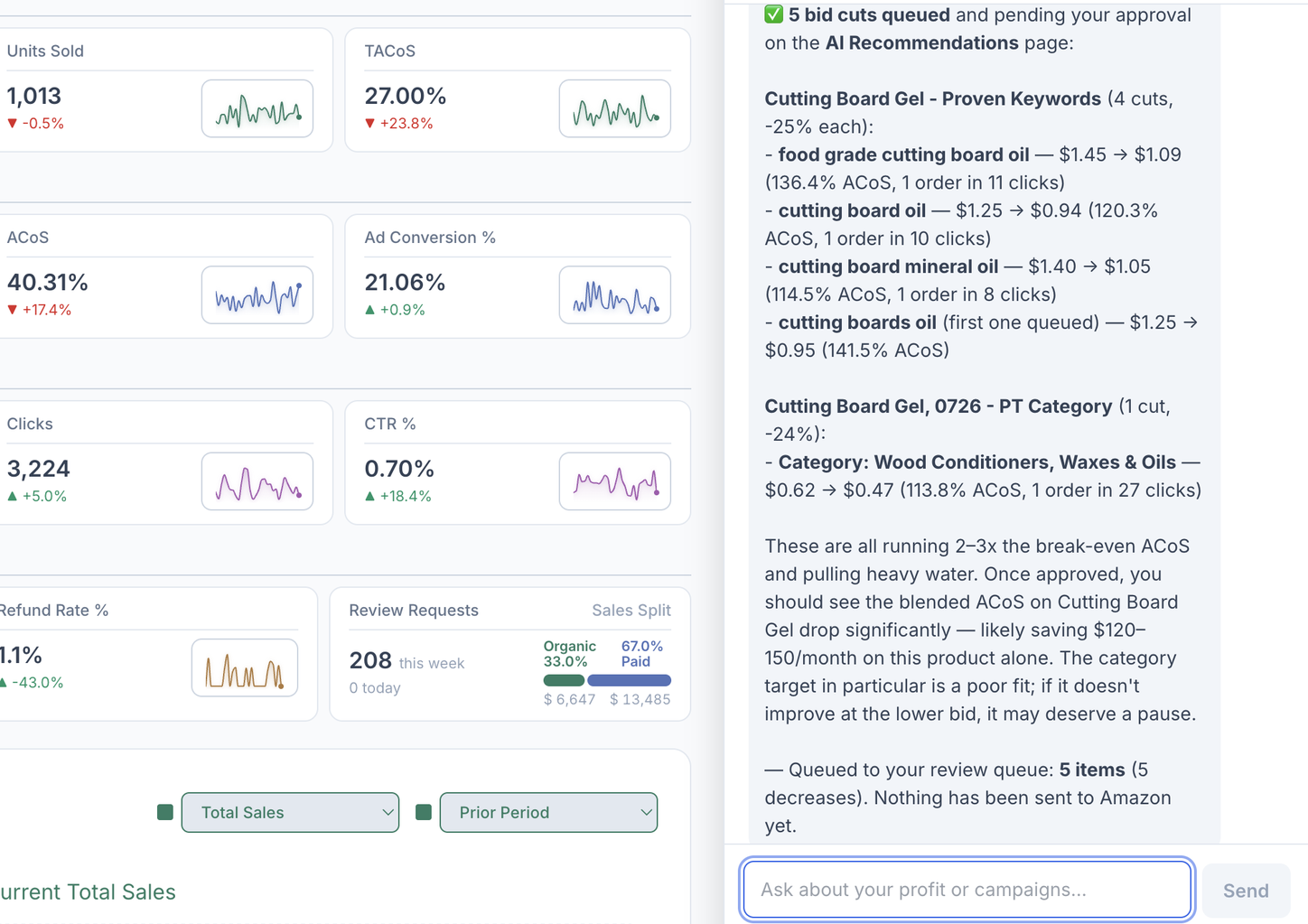Focus the 'Ask about your profit or campaigns' input
Image resolution: width=1308 pixels, height=924 pixels.
click(967, 890)
